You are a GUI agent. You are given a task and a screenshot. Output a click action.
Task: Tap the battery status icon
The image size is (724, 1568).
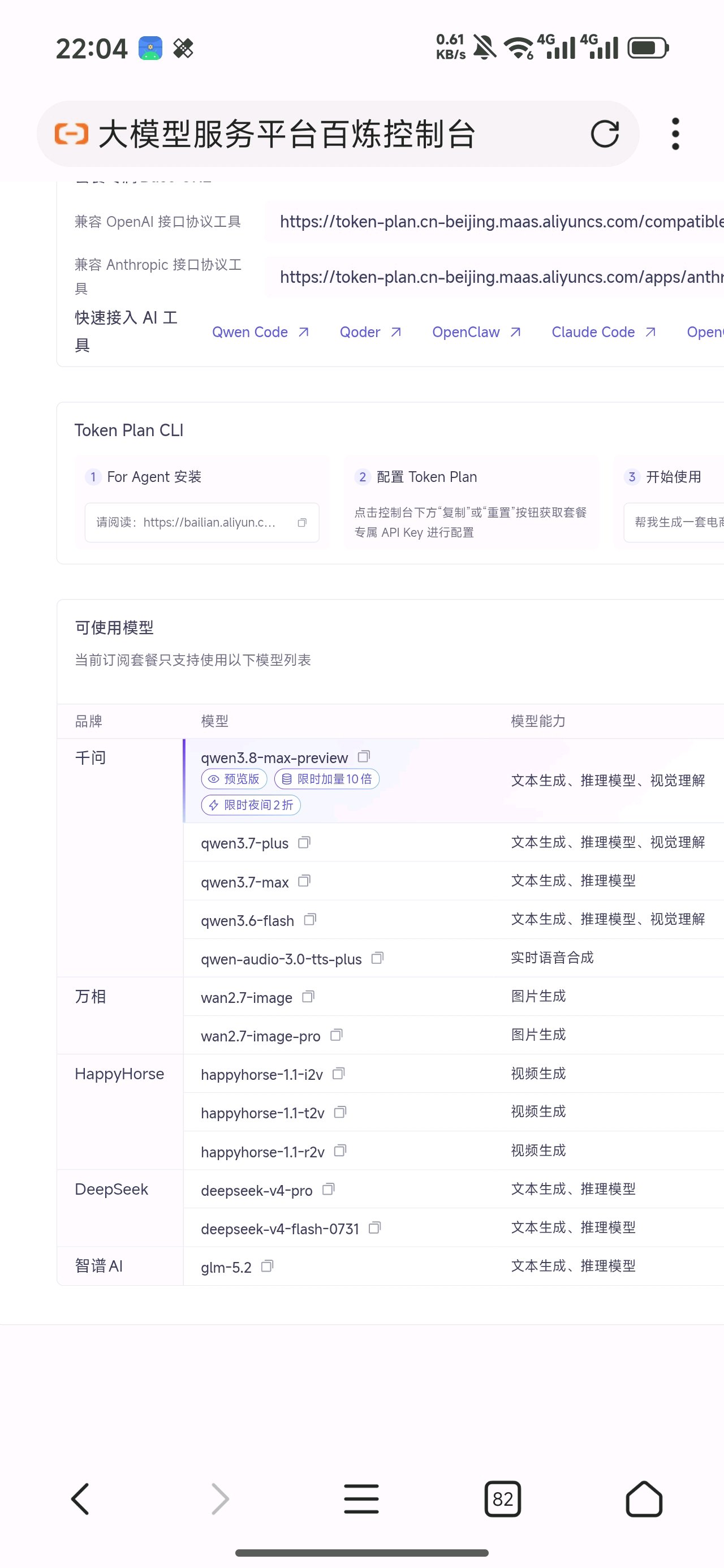tap(648, 48)
